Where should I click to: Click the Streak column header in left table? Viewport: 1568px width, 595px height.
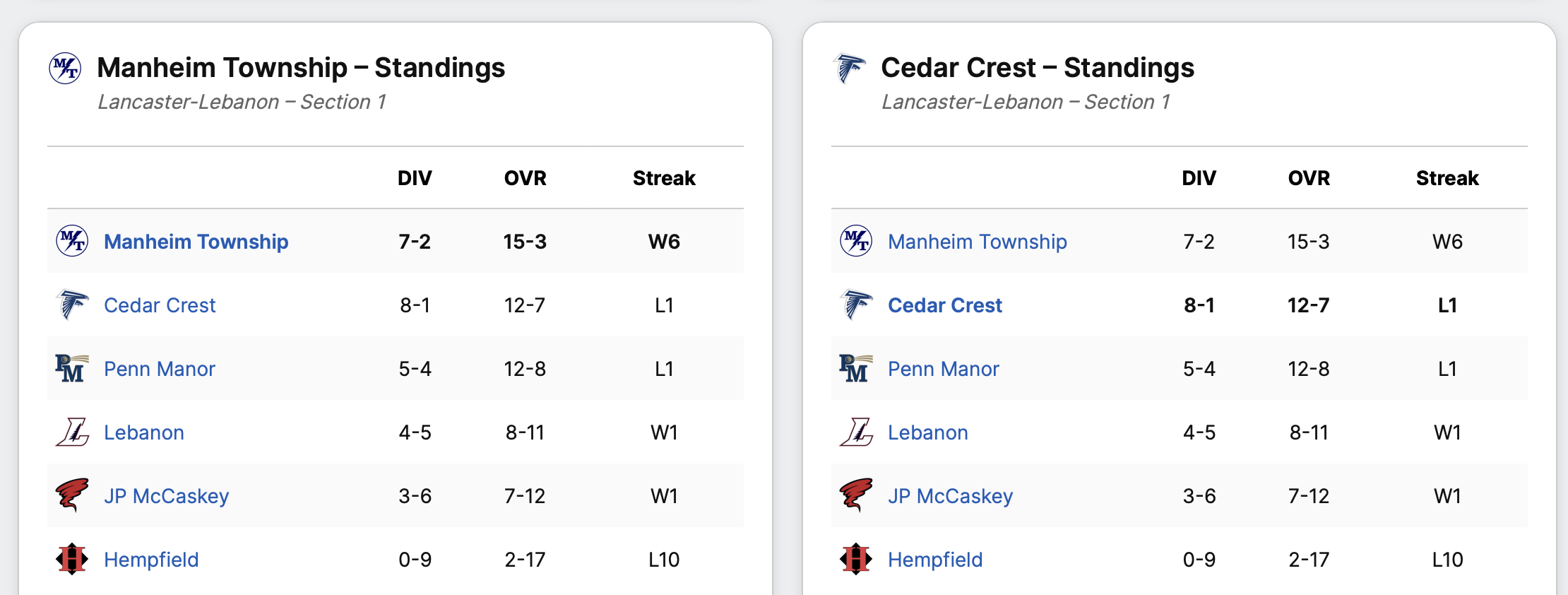[664, 178]
